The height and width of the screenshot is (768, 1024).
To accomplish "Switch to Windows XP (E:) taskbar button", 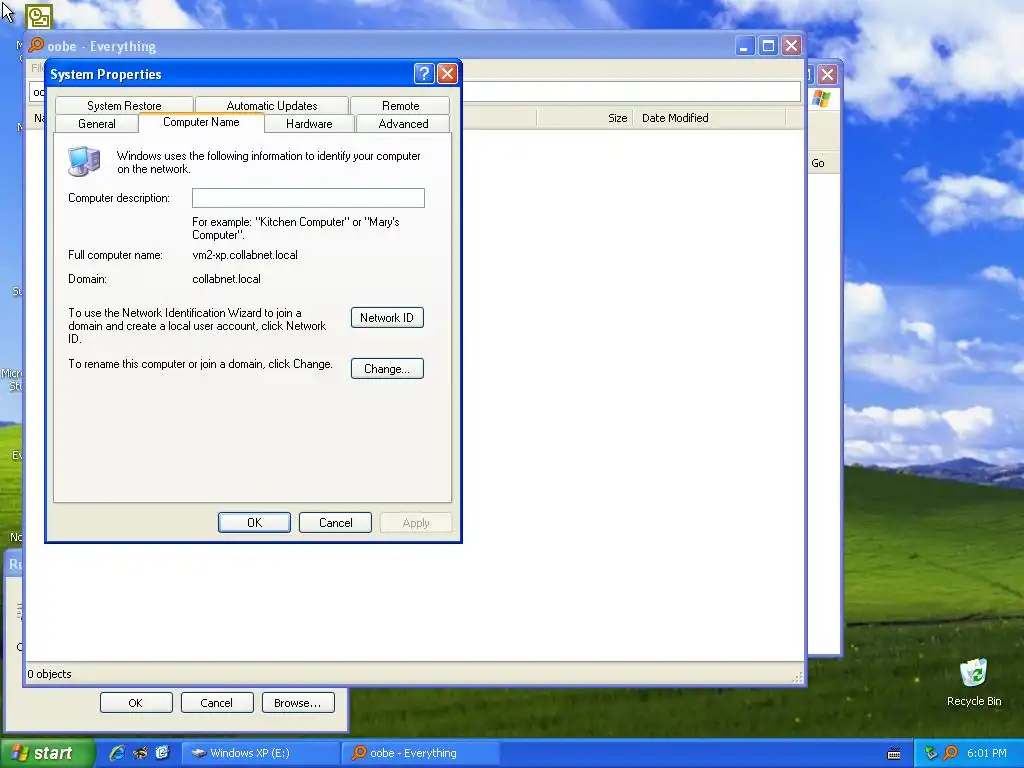I will point(260,753).
